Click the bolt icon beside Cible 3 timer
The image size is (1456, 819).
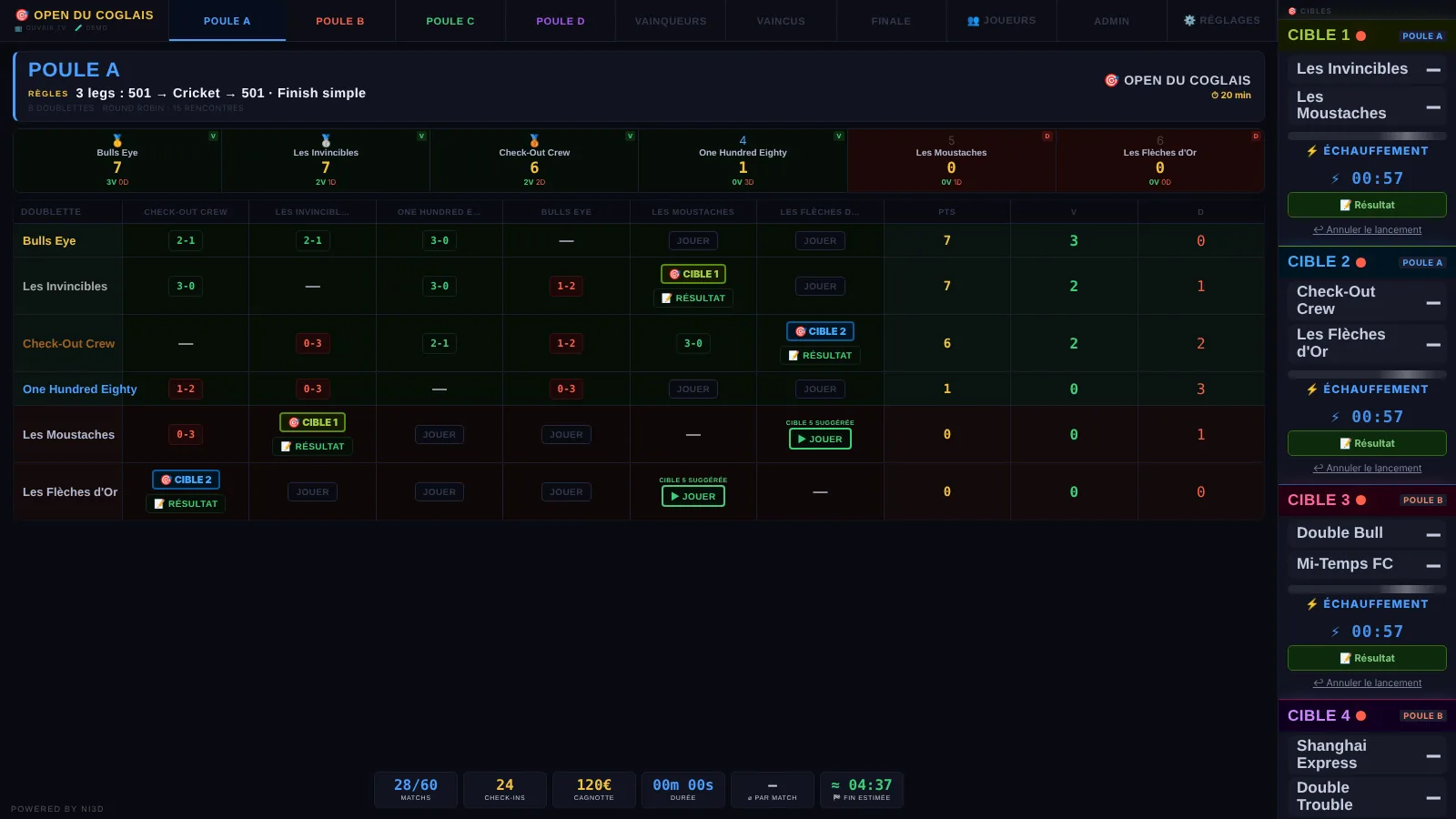click(x=1336, y=632)
